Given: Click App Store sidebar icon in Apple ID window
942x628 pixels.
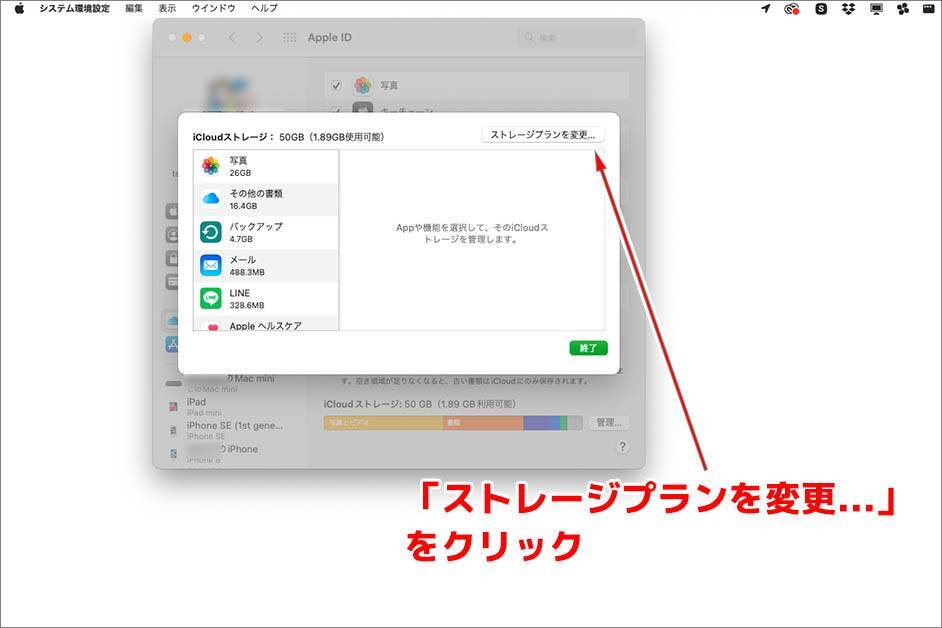Looking at the screenshot, I should pos(172,344).
